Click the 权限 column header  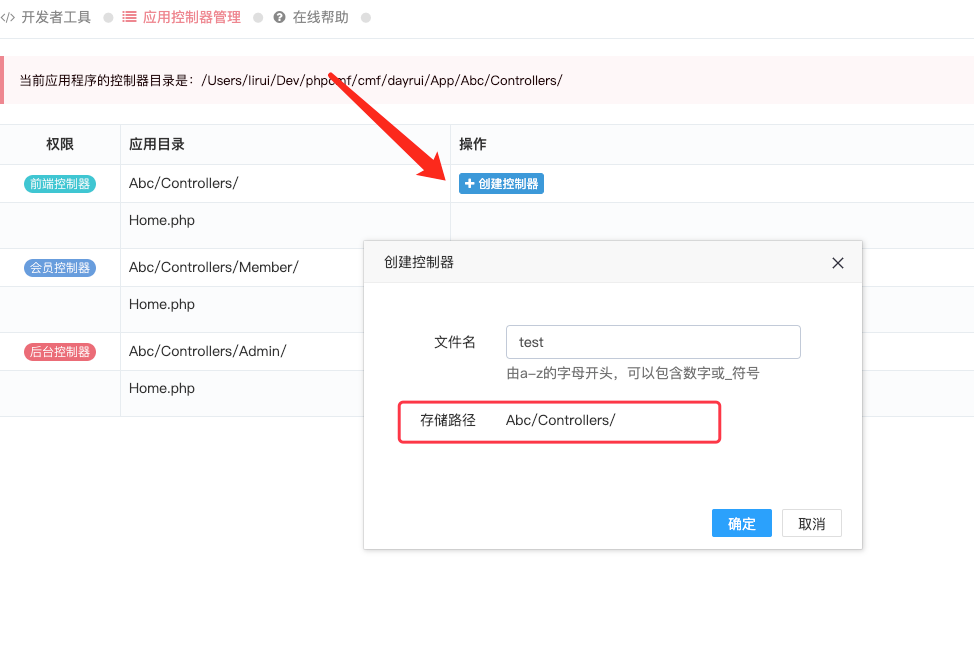(60, 144)
